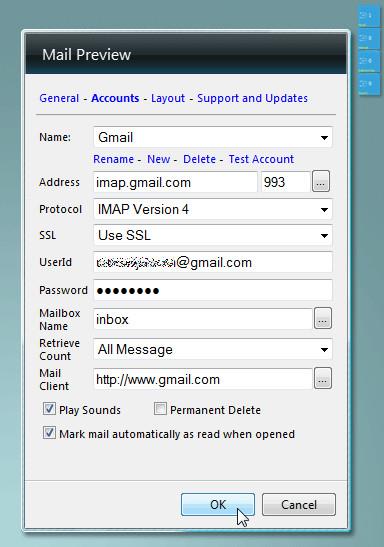Expand Retrieve Count dropdown All Message
The image size is (384, 547).
213,349
